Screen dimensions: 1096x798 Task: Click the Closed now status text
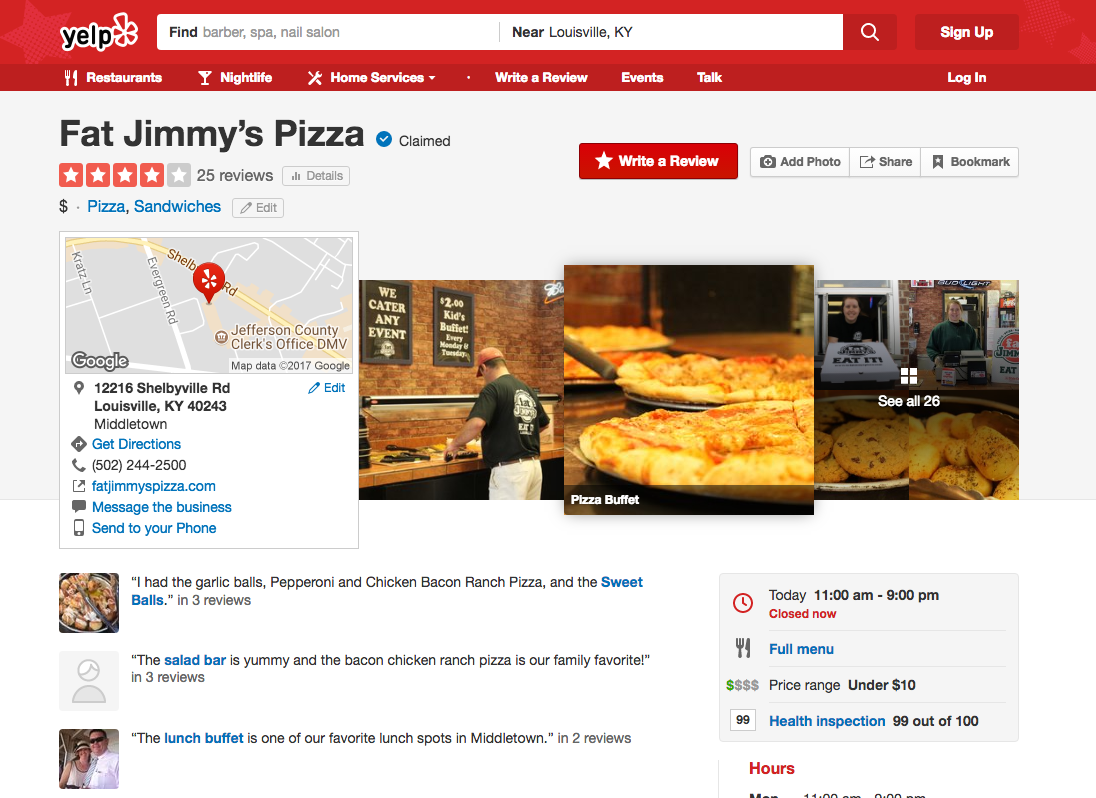802,614
